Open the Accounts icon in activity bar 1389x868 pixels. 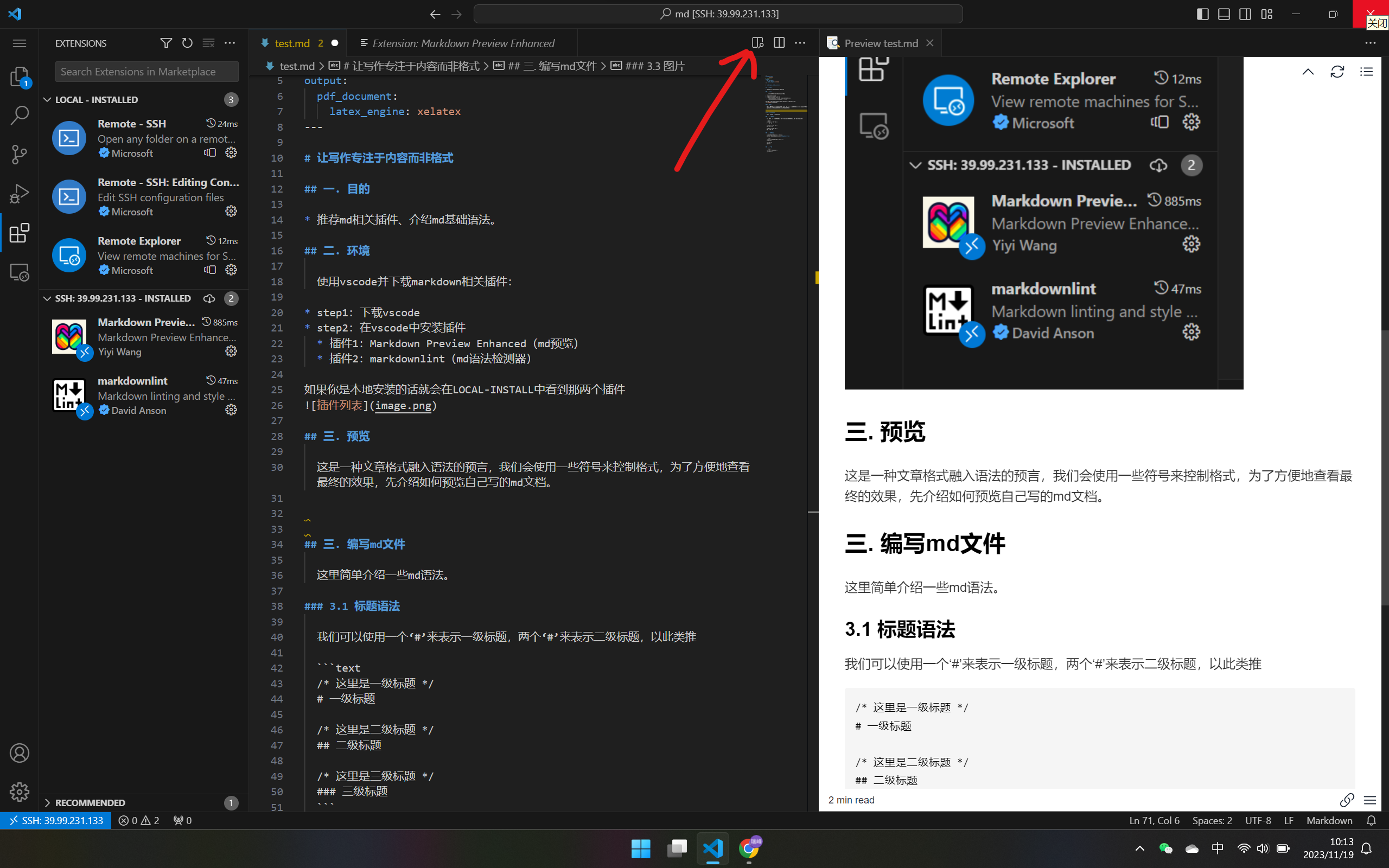click(x=19, y=752)
